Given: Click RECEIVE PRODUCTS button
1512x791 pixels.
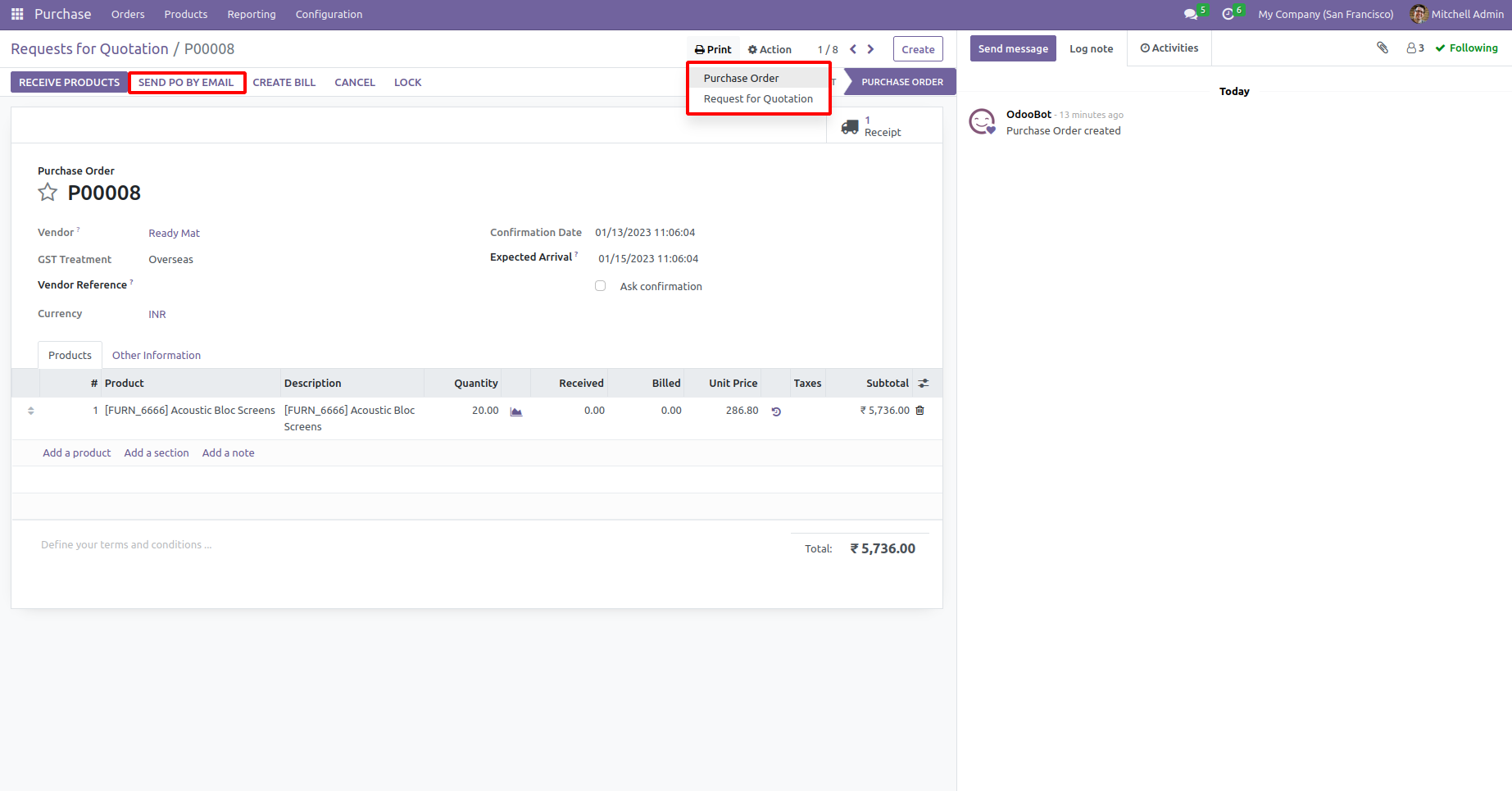Looking at the screenshot, I should pyautogui.click(x=70, y=82).
